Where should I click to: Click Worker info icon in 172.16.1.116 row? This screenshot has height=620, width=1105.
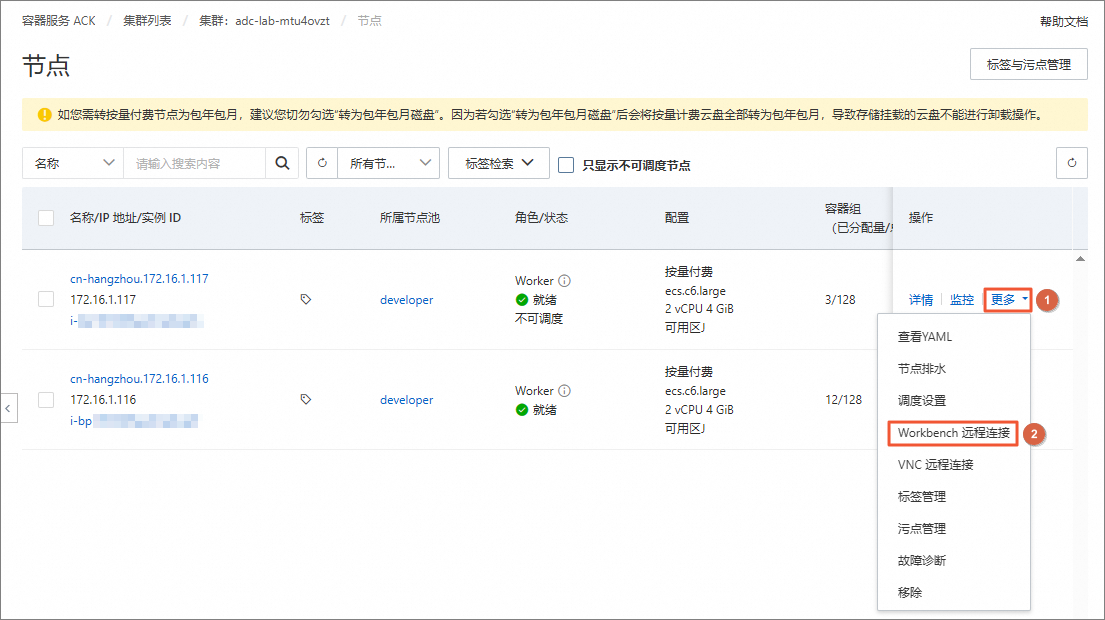click(x=564, y=390)
